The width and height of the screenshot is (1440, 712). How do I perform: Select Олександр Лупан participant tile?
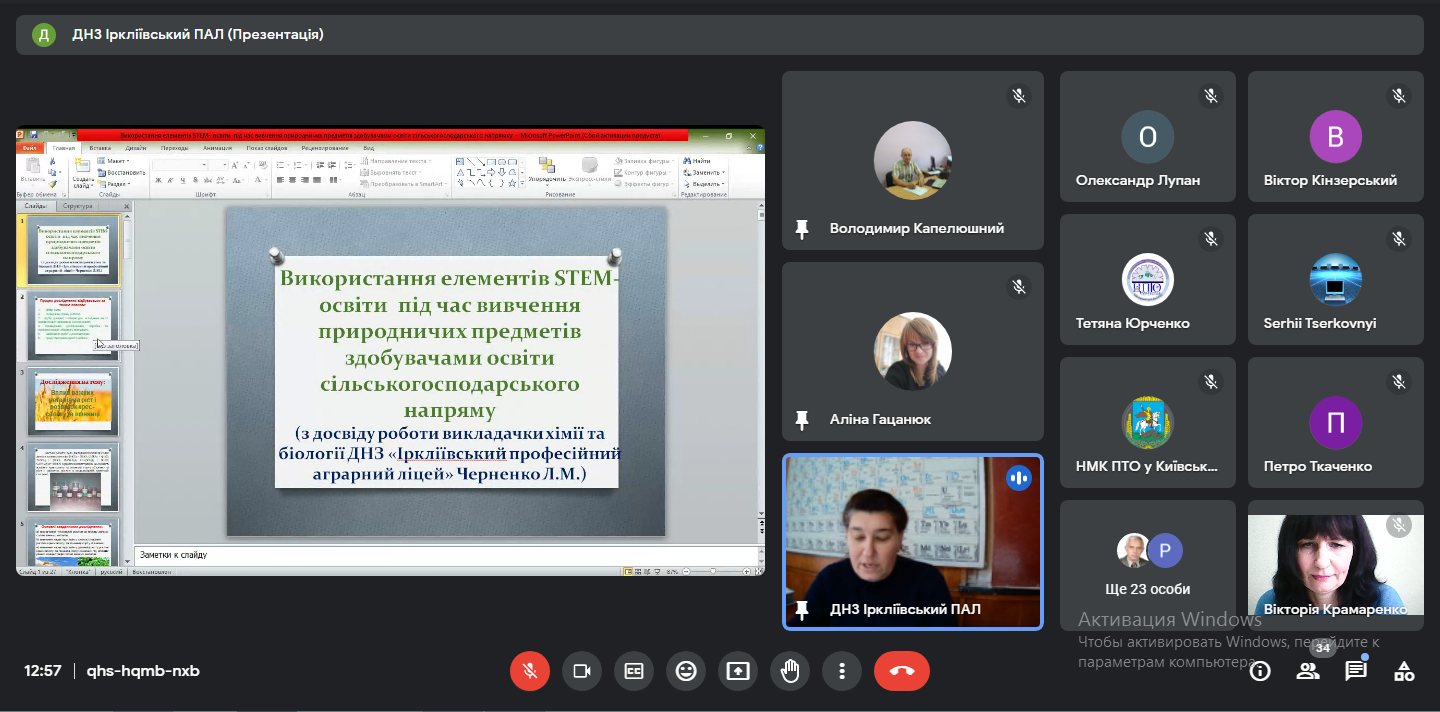(x=1147, y=136)
